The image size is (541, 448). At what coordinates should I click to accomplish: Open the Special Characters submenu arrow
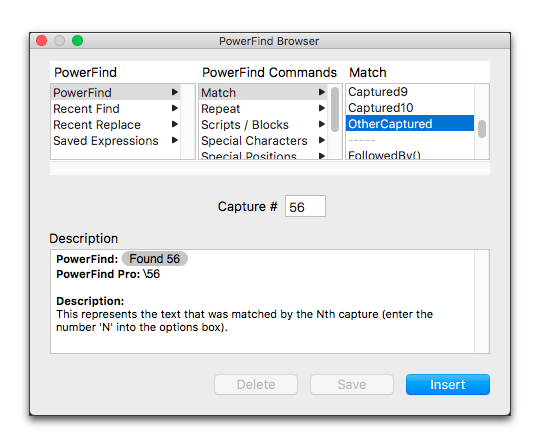coord(322,140)
